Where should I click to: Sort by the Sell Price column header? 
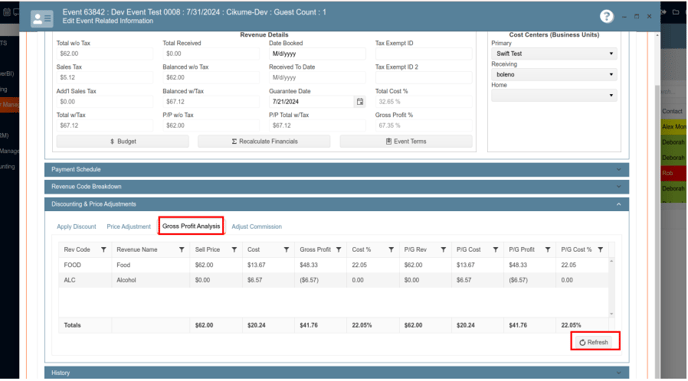pos(207,250)
